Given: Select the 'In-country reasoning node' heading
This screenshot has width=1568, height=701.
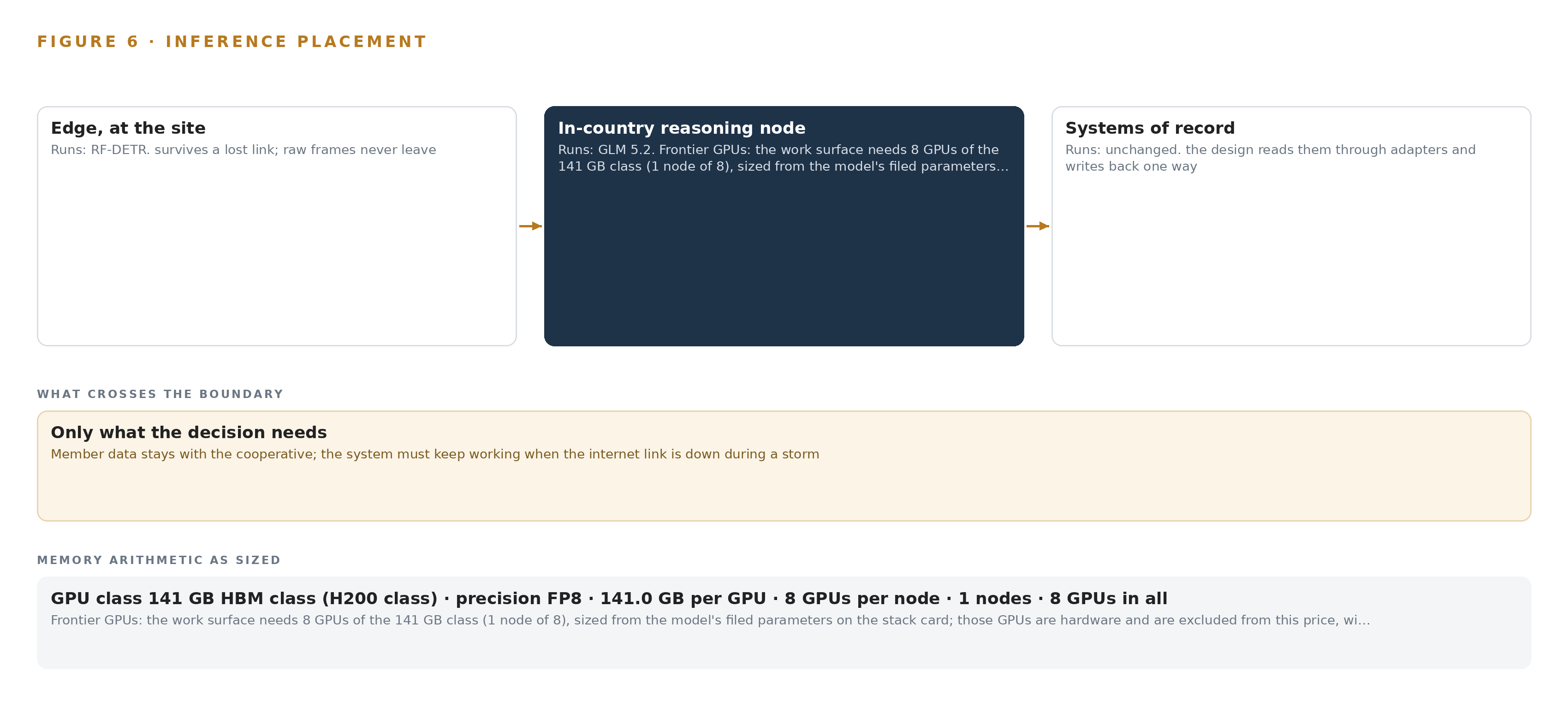Looking at the screenshot, I should (x=681, y=128).
